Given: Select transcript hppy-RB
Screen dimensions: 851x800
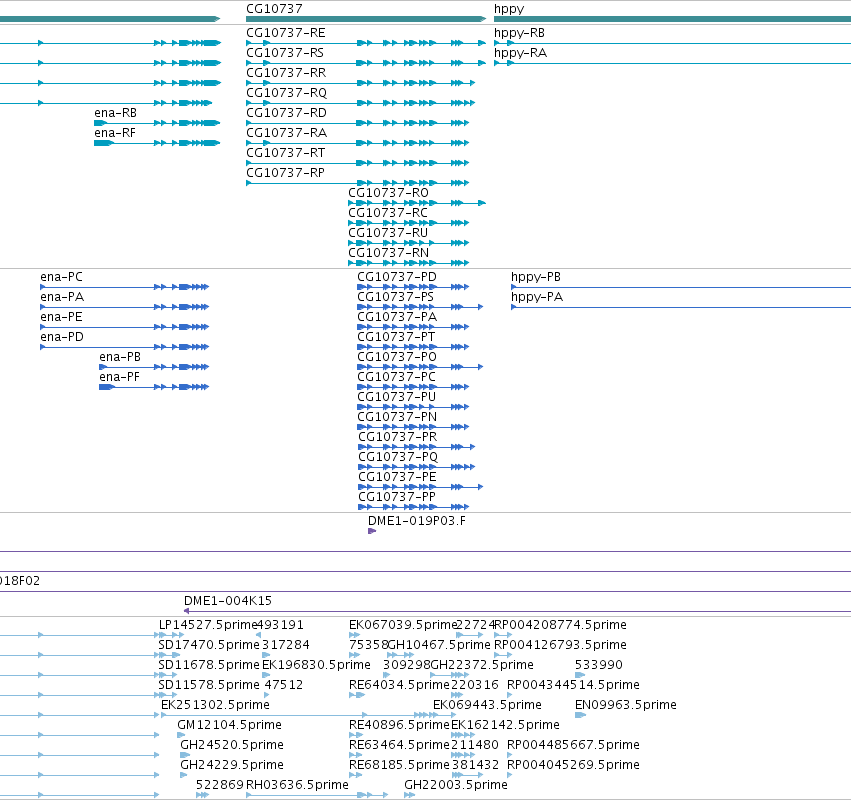Looking at the screenshot, I should [519, 33].
